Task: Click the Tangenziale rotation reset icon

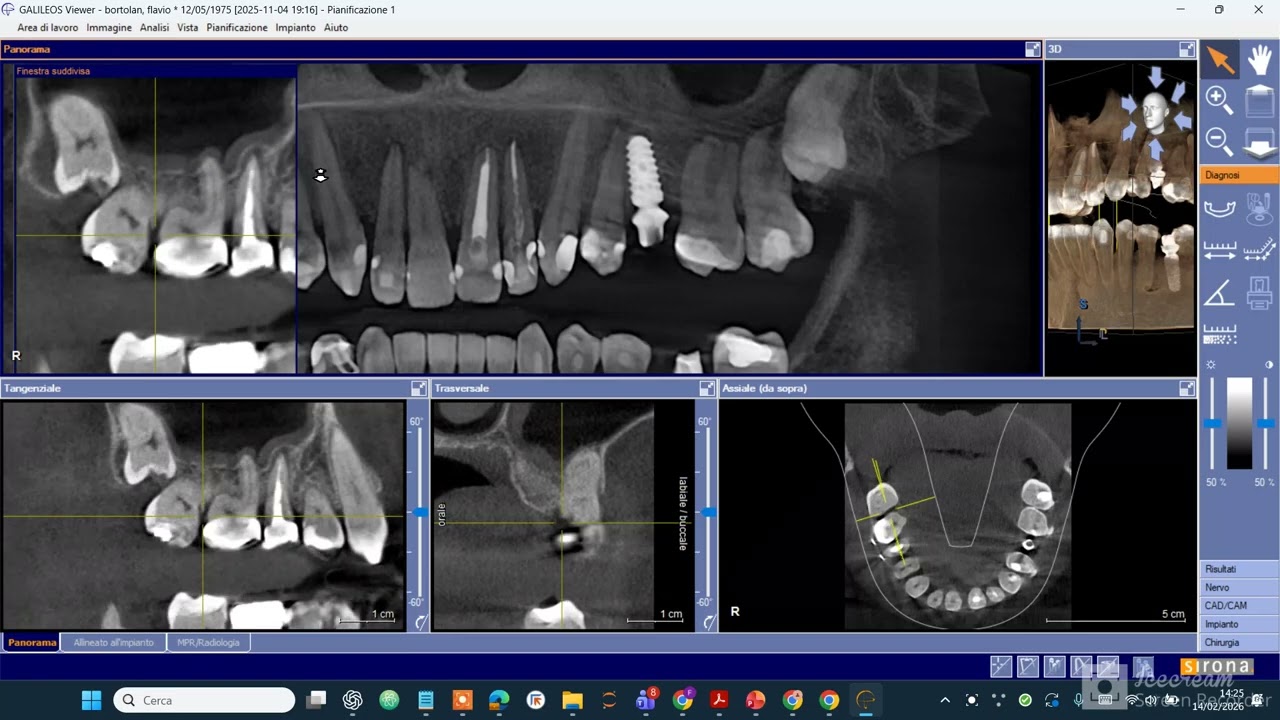Action: tap(420, 622)
